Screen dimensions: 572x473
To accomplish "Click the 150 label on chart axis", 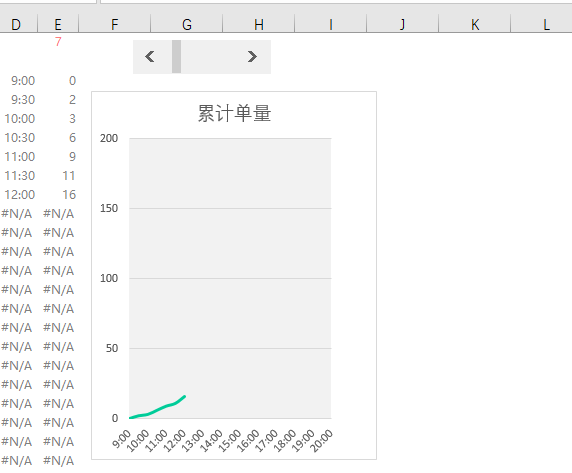I will point(109,208).
